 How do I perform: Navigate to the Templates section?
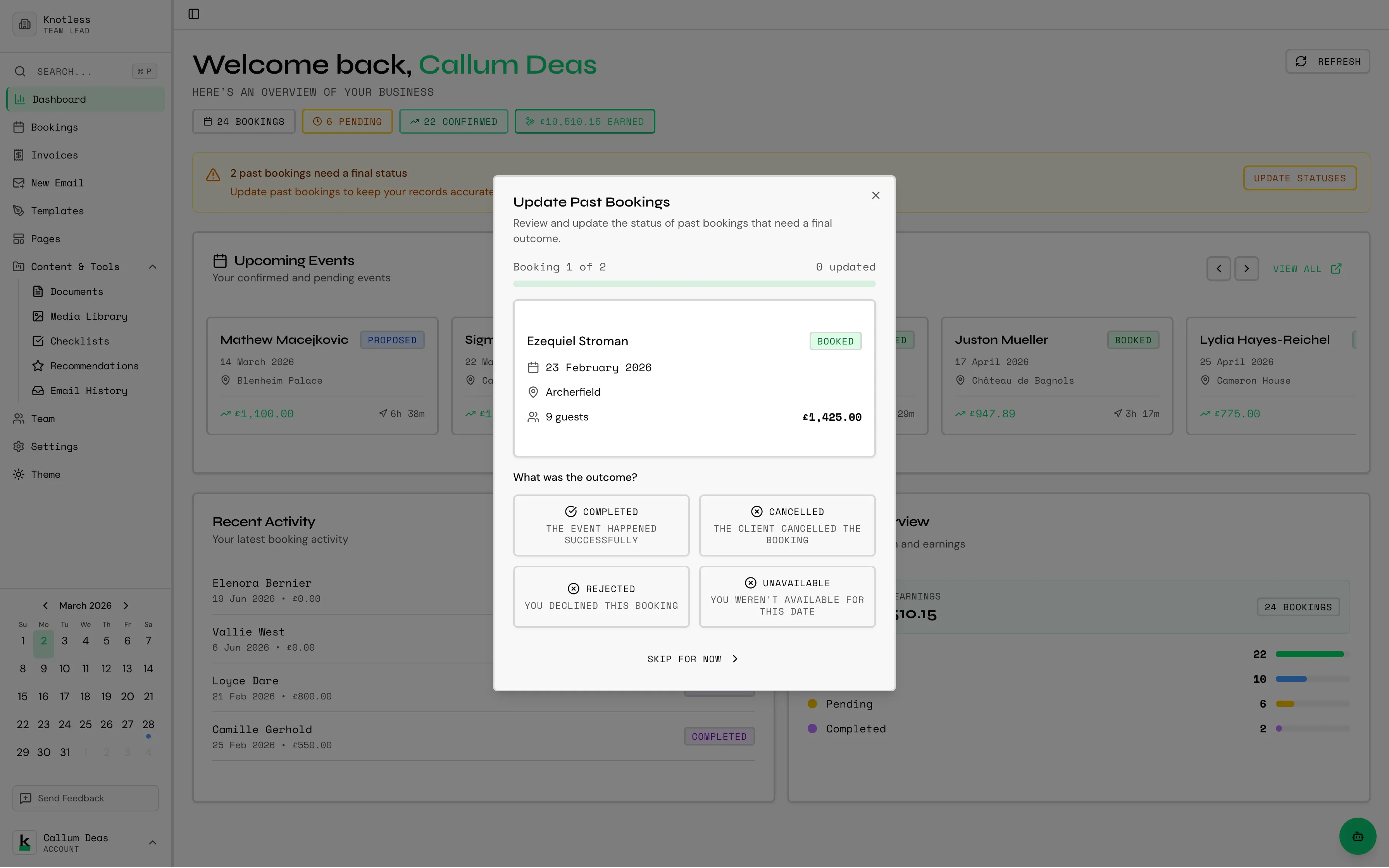tap(57, 211)
